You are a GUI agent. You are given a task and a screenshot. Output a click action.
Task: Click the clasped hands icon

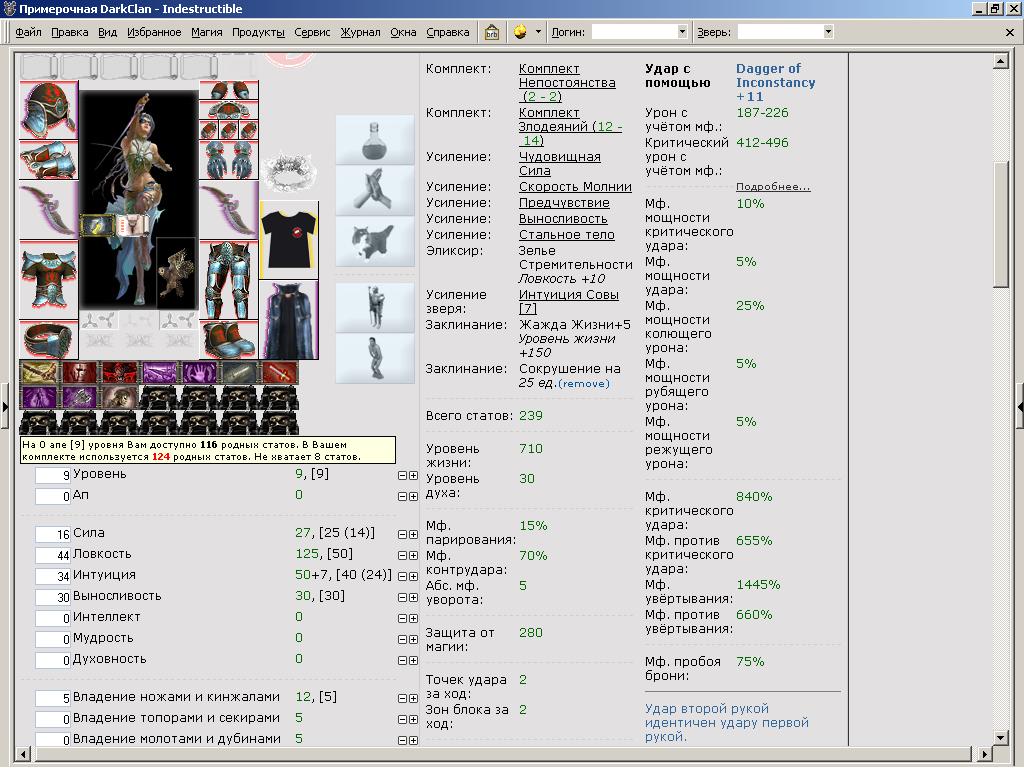pos(375,191)
